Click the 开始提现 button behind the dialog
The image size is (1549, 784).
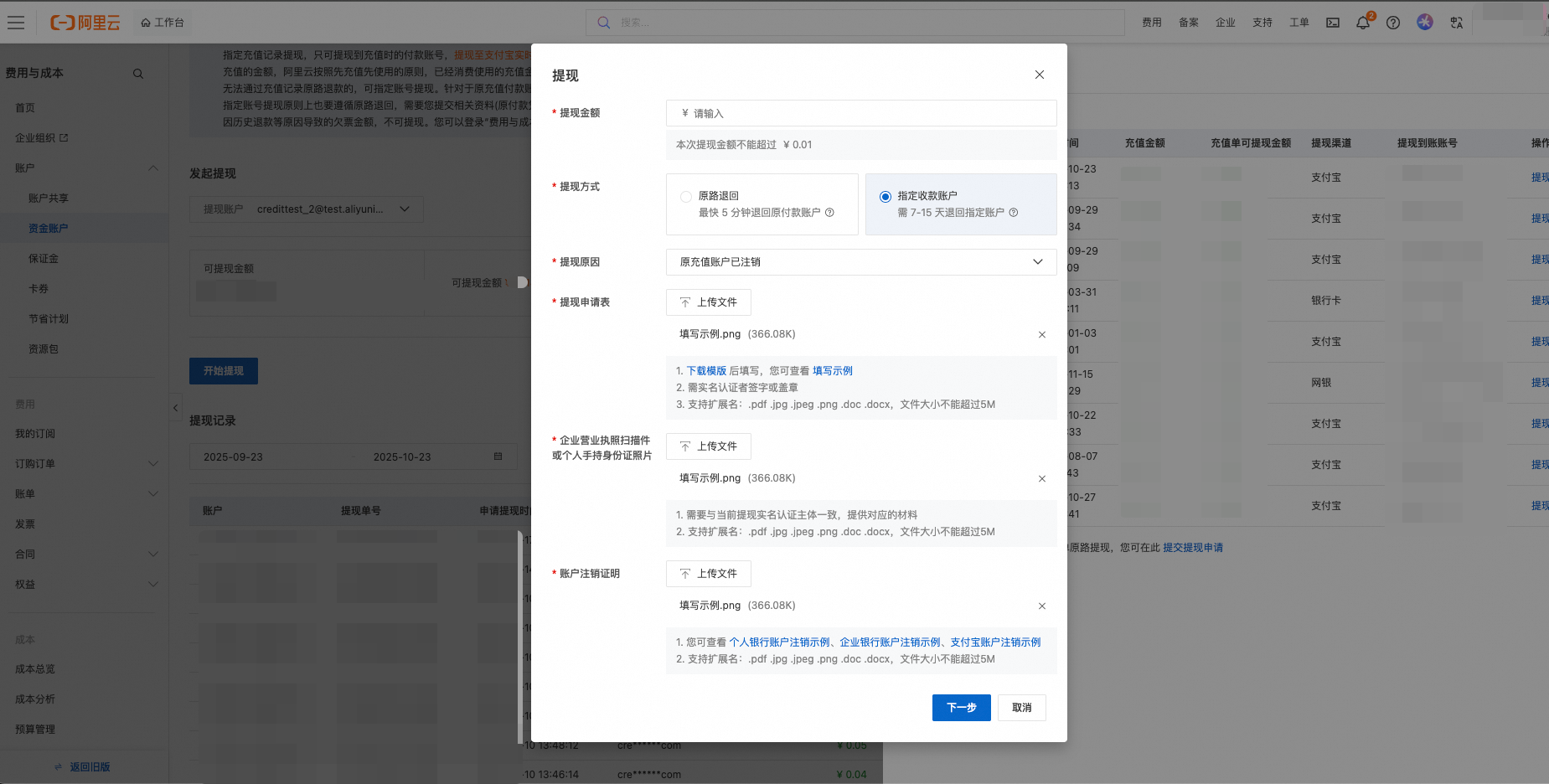click(x=224, y=371)
